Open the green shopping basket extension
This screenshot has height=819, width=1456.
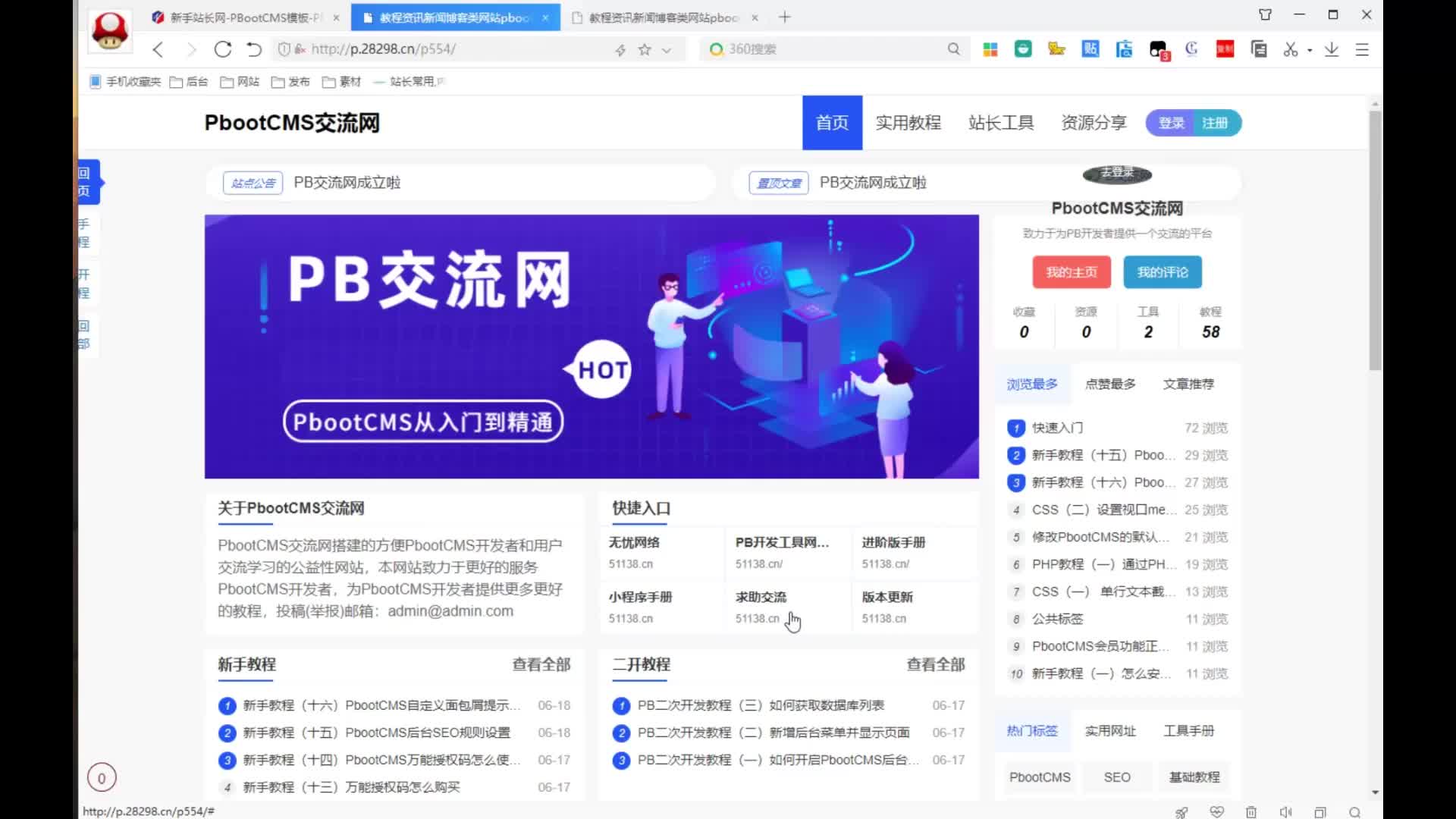[1023, 49]
